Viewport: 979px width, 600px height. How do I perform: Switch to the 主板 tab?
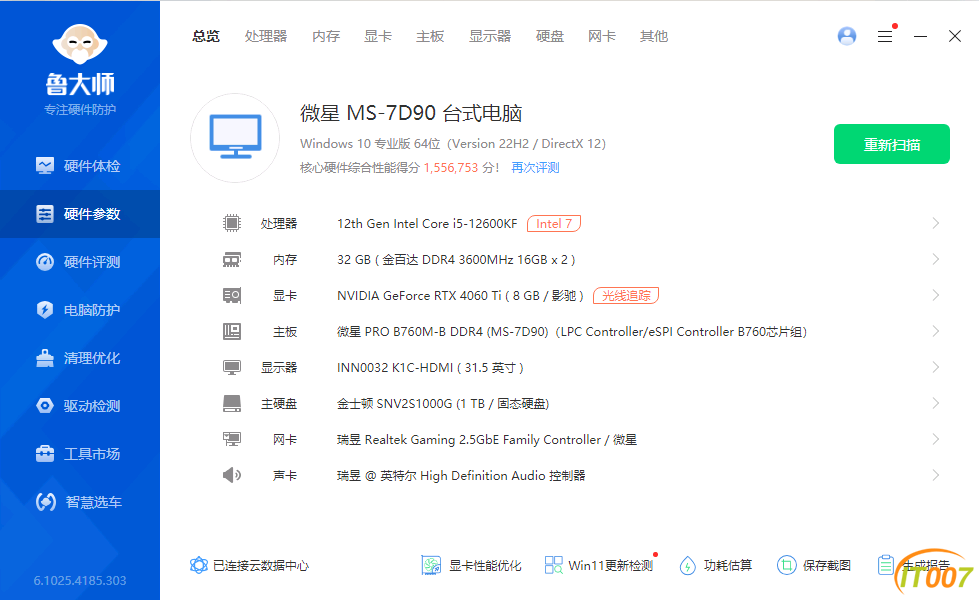(x=430, y=36)
